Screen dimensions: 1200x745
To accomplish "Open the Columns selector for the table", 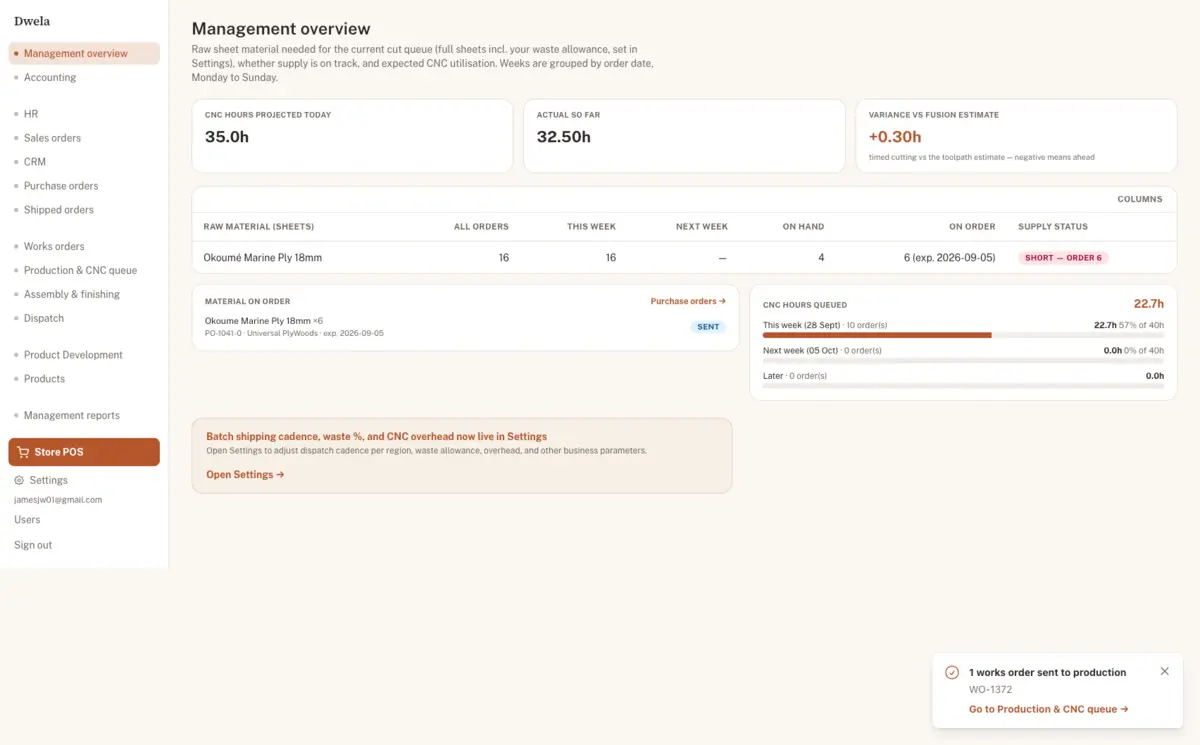I will tap(1140, 200).
